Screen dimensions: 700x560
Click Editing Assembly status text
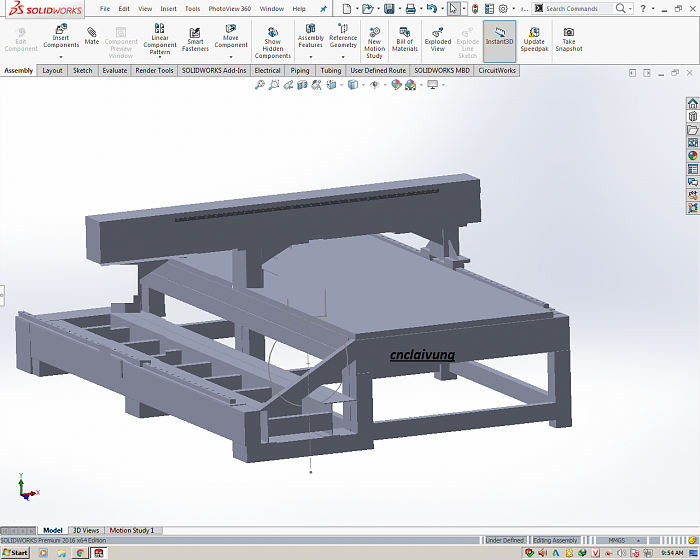click(x=555, y=540)
